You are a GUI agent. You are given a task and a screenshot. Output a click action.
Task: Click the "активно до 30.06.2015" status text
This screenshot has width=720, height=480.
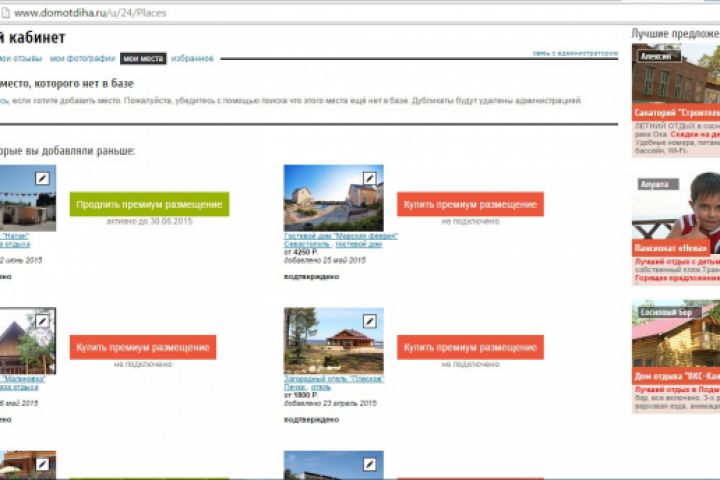(x=150, y=221)
